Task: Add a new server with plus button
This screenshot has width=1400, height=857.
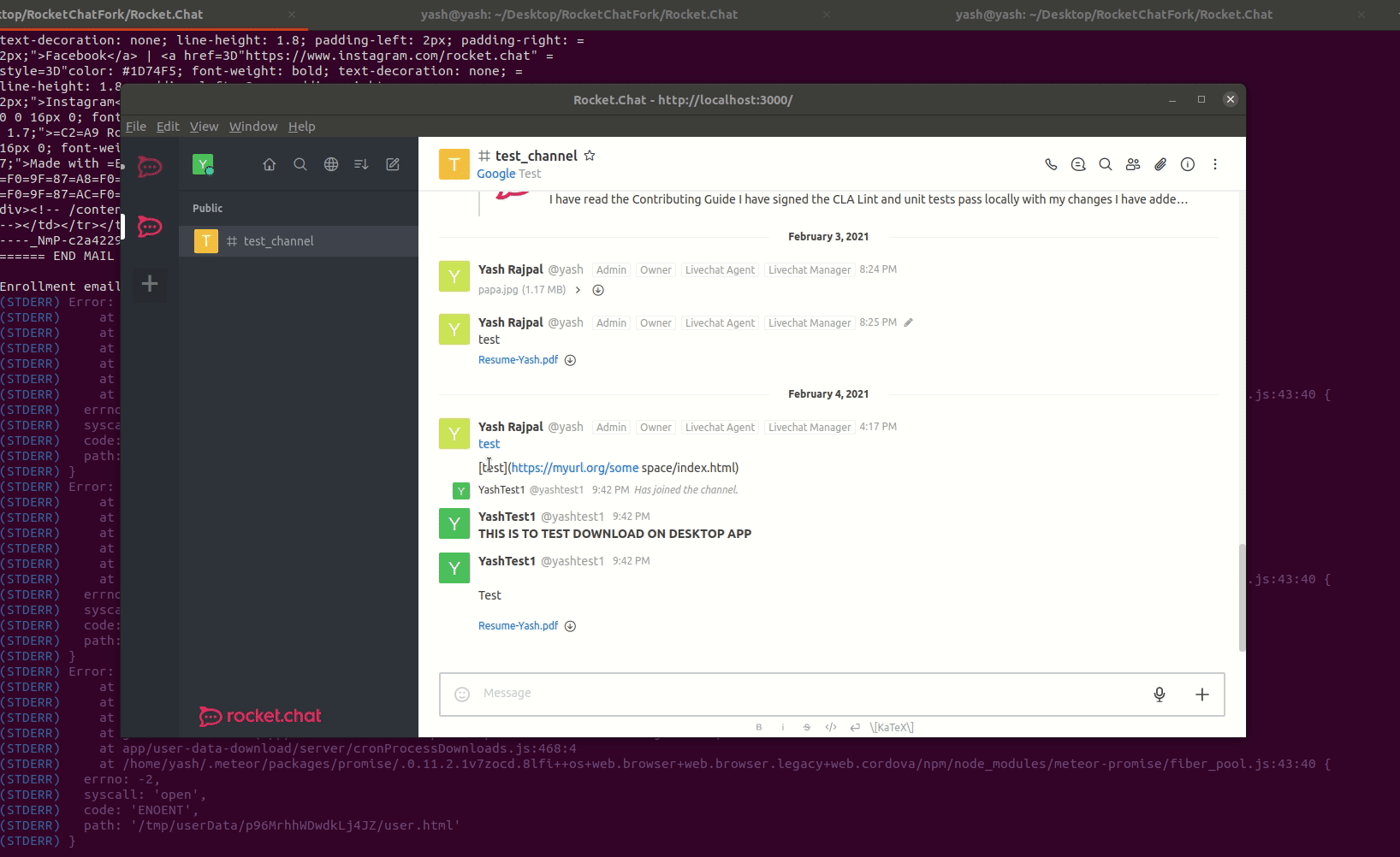Action: [x=150, y=283]
